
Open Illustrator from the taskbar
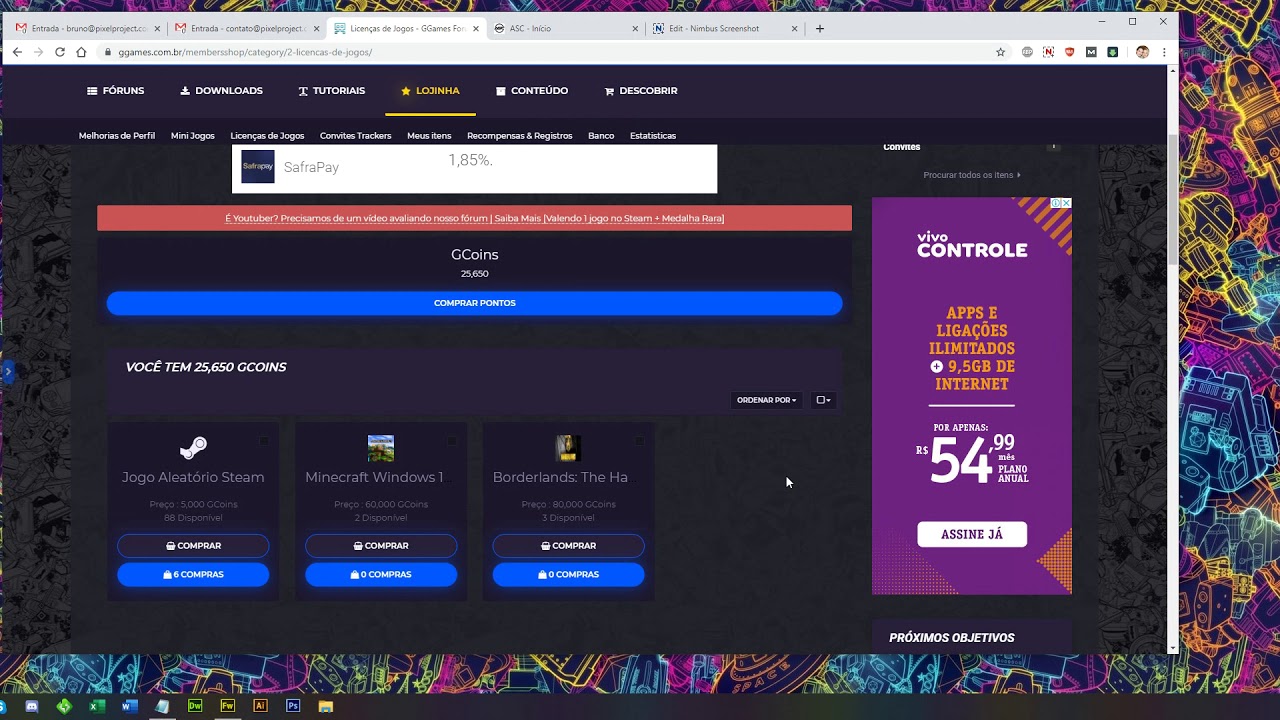[x=260, y=706]
